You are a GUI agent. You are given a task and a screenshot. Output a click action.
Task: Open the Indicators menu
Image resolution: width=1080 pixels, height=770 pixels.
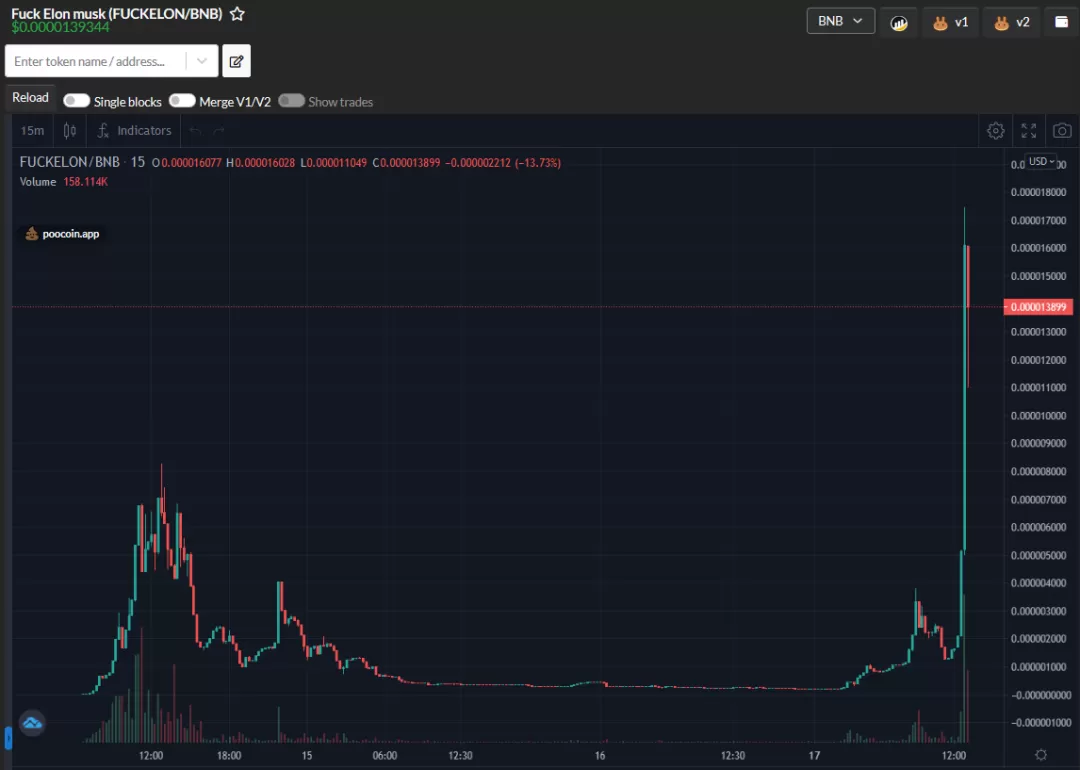point(134,130)
